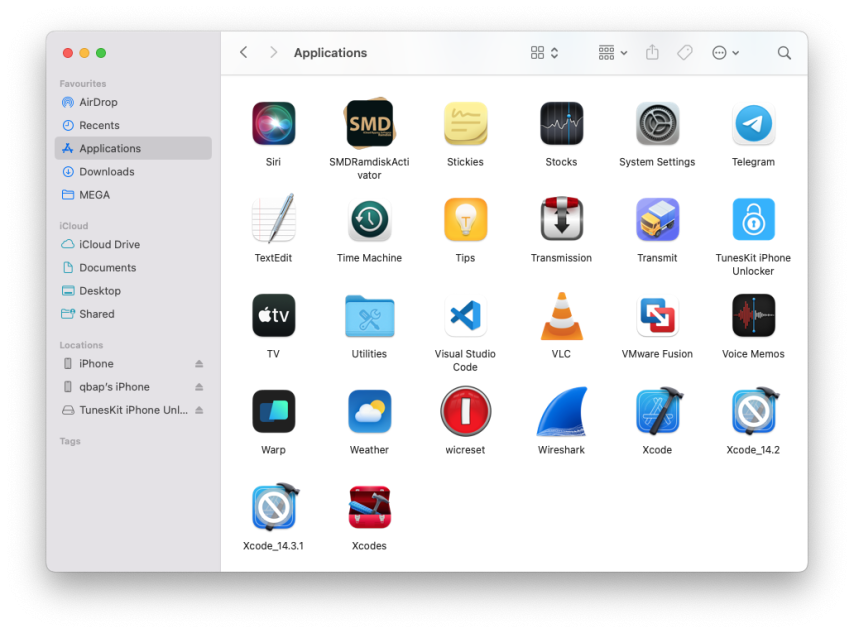Go back with the left chevron

pyautogui.click(x=243, y=52)
